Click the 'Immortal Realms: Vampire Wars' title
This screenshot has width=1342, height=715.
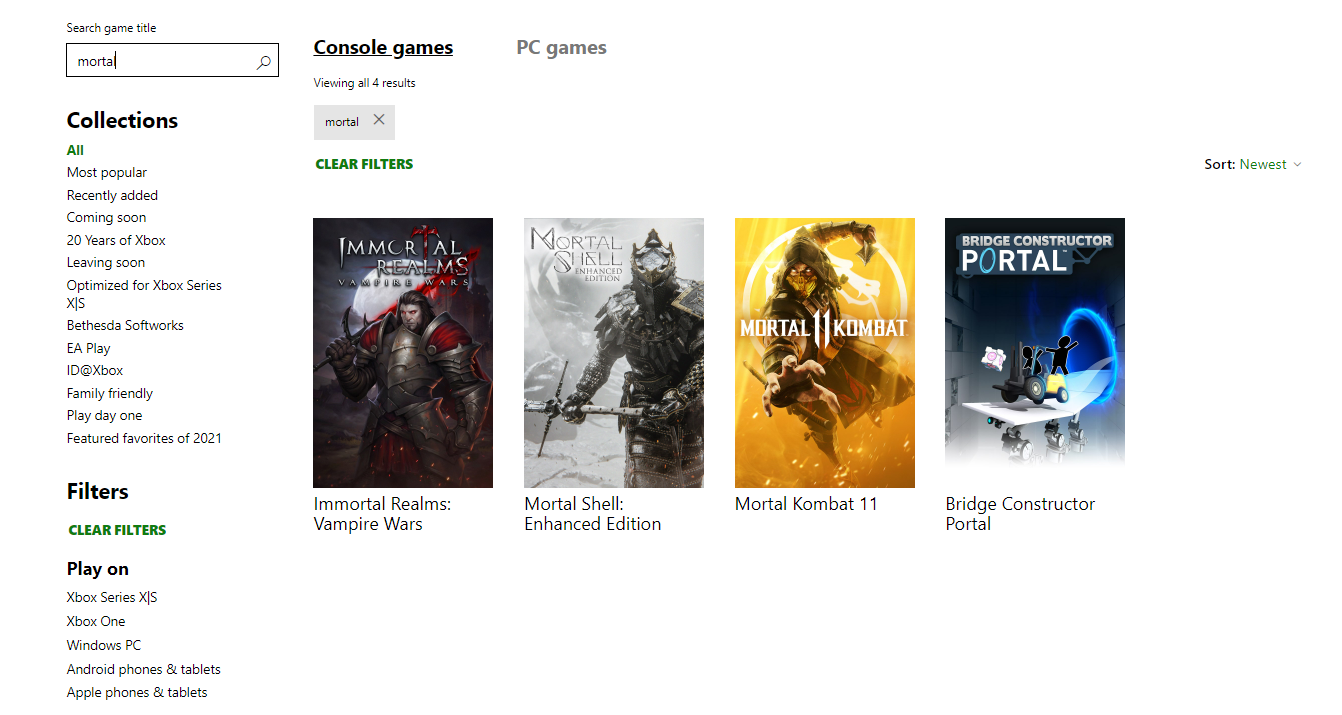(382, 514)
